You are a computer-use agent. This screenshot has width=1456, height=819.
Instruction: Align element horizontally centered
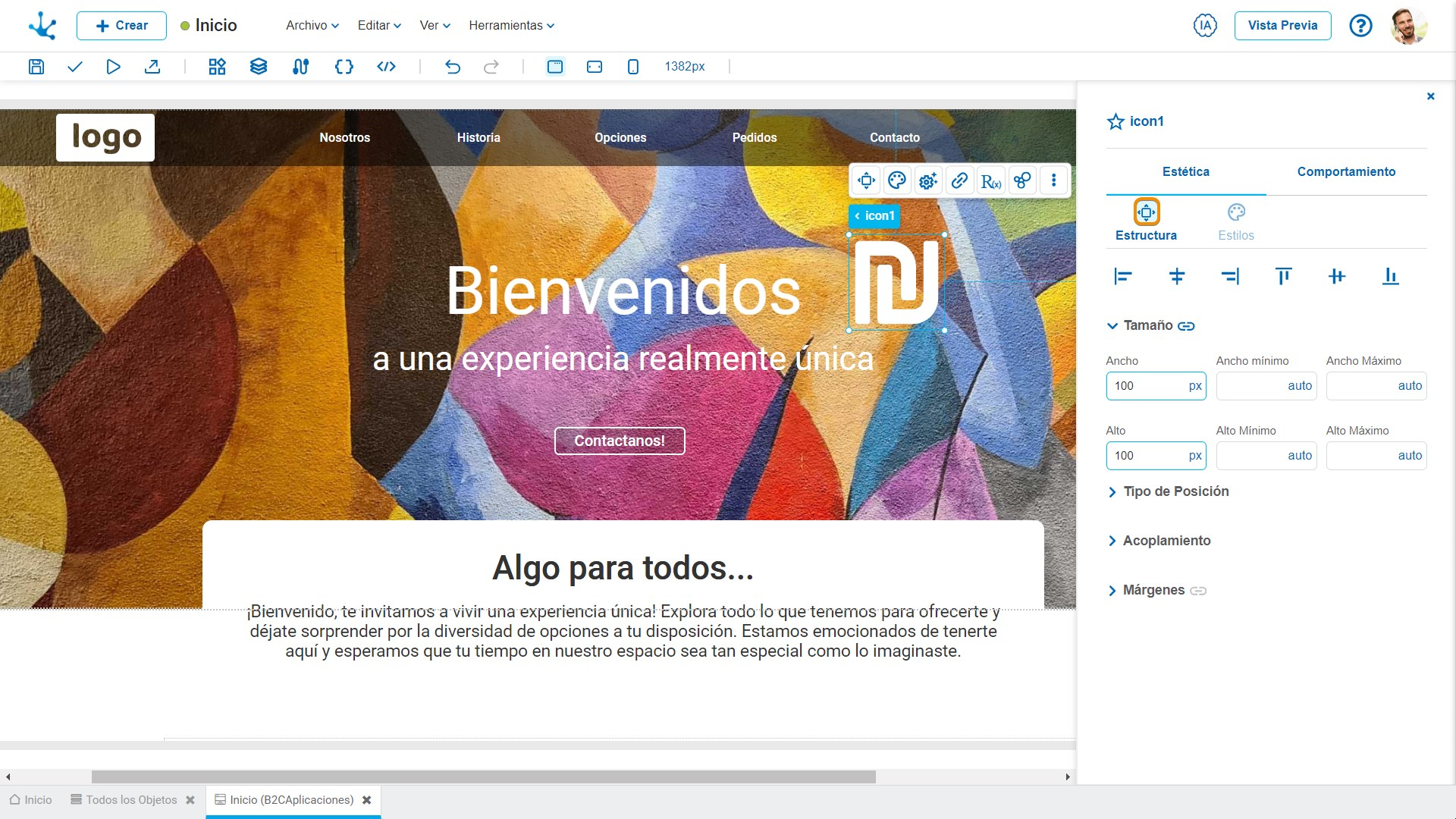point(1177,277)
